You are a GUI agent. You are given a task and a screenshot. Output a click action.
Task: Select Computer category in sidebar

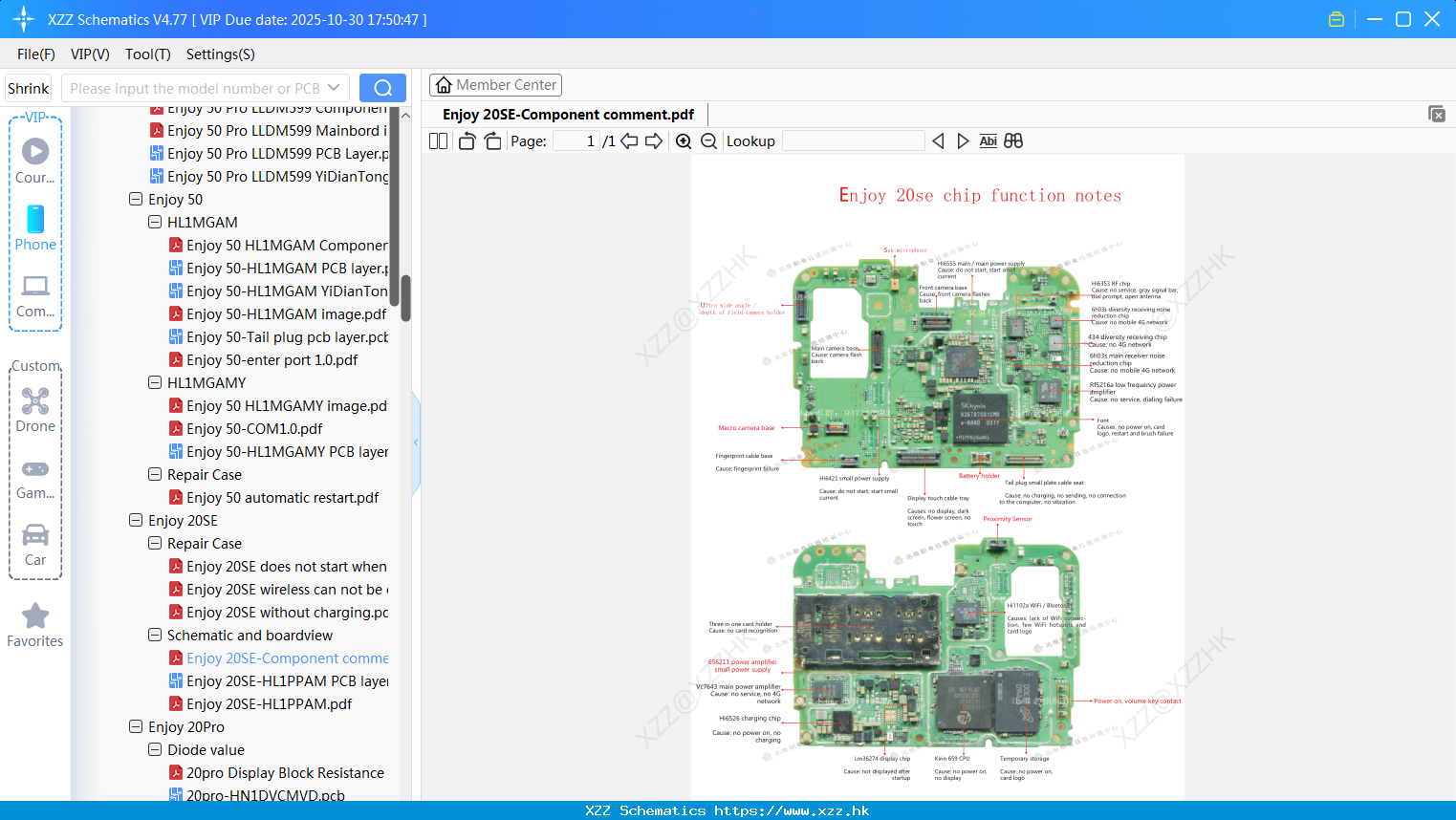click(x=35, y=295)
